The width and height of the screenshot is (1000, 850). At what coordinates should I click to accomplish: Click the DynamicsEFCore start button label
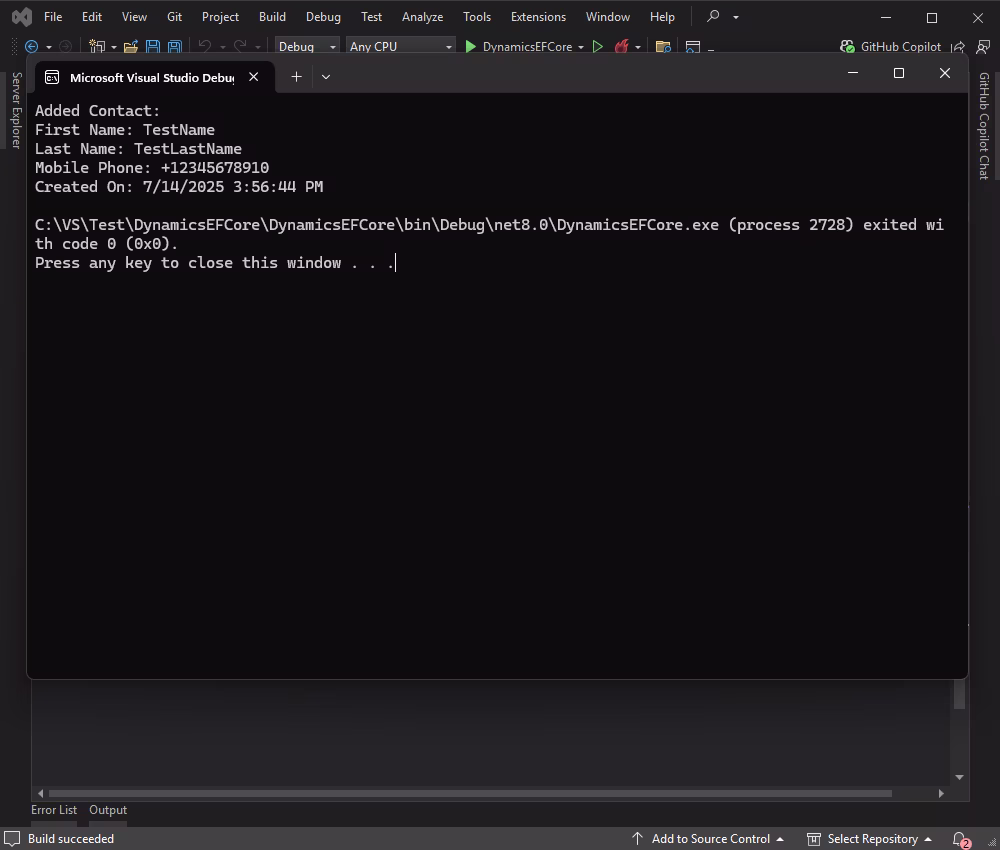tap(527, 47)
